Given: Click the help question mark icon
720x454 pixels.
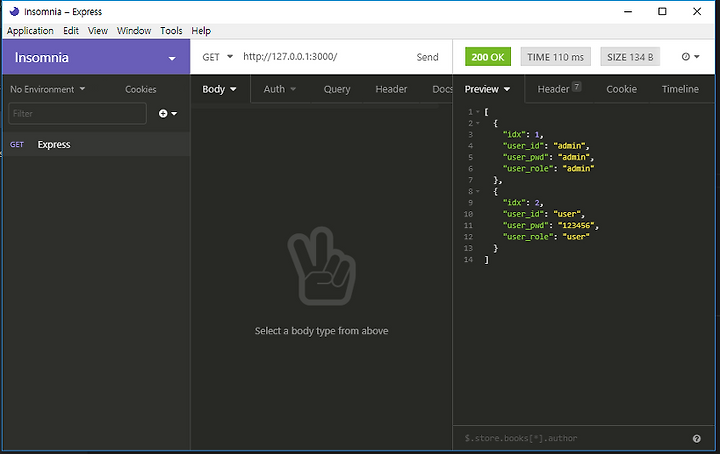Looking at the screenshot, I should click(697, 438).
